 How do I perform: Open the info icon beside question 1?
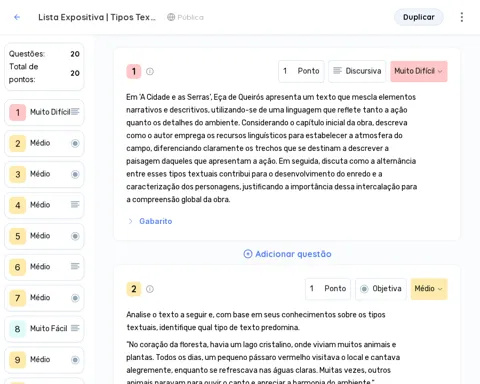(150, 71)
